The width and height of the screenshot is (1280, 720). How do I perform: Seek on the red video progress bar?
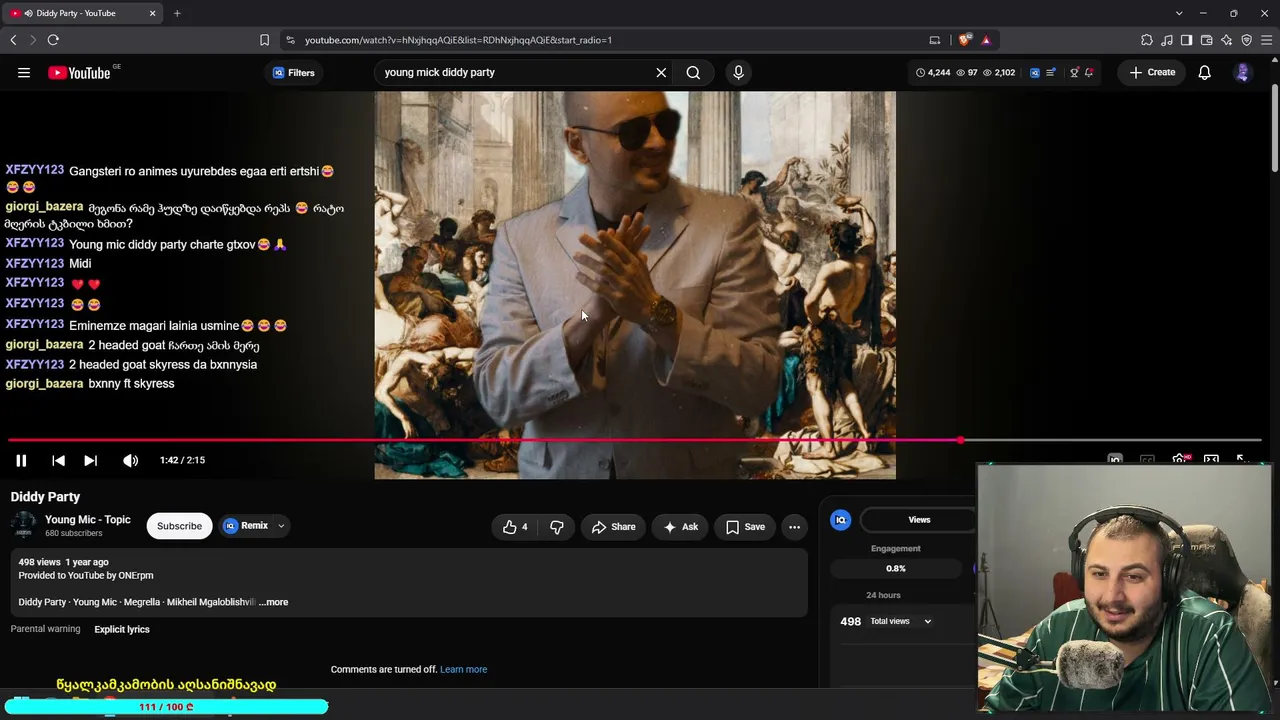pos(635,440)
